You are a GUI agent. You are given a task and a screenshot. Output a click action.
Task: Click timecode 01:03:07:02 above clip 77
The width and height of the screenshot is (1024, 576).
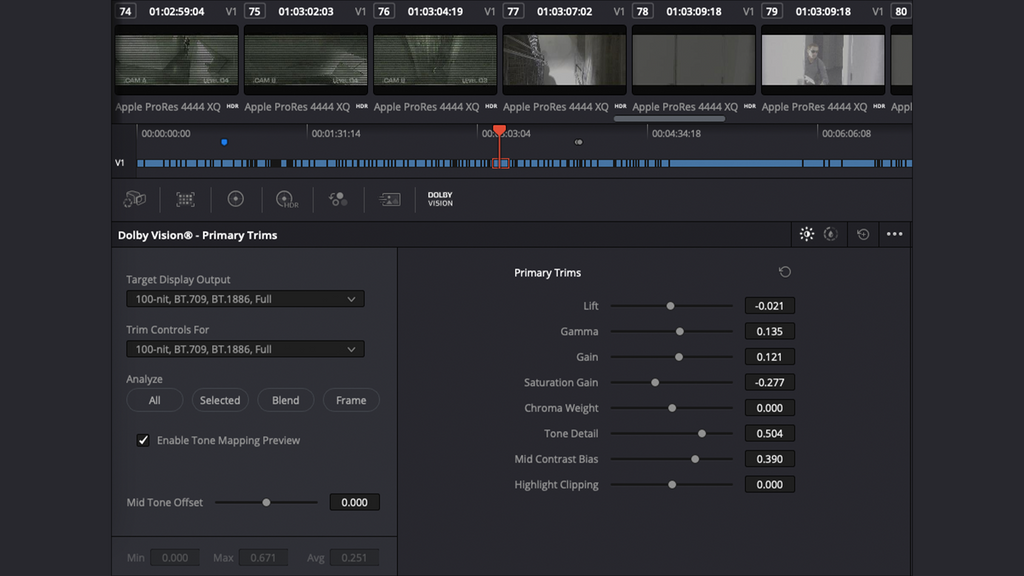(x=564, y=11)
